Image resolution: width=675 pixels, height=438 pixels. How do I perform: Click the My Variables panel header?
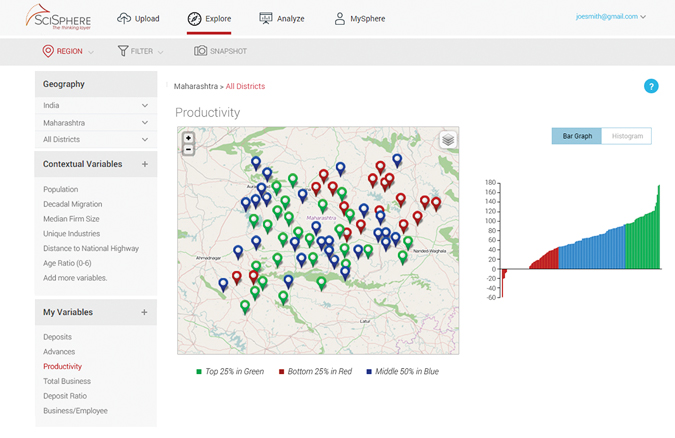coord(96,312)
